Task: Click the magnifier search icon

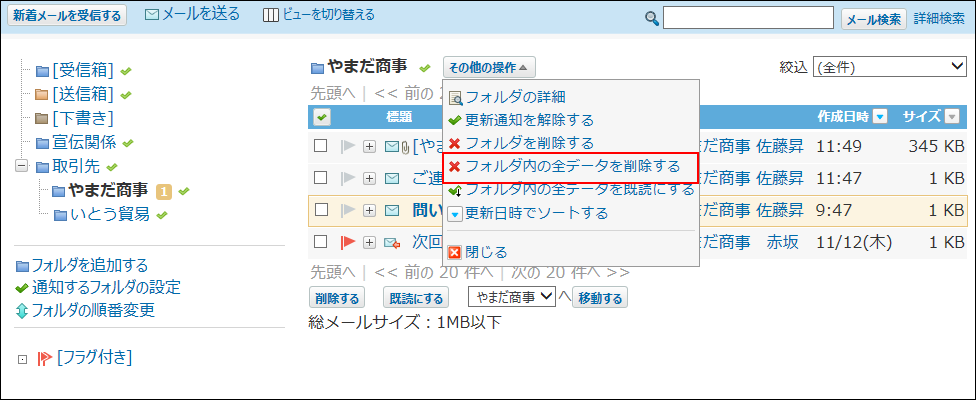Action: point(652,19)
